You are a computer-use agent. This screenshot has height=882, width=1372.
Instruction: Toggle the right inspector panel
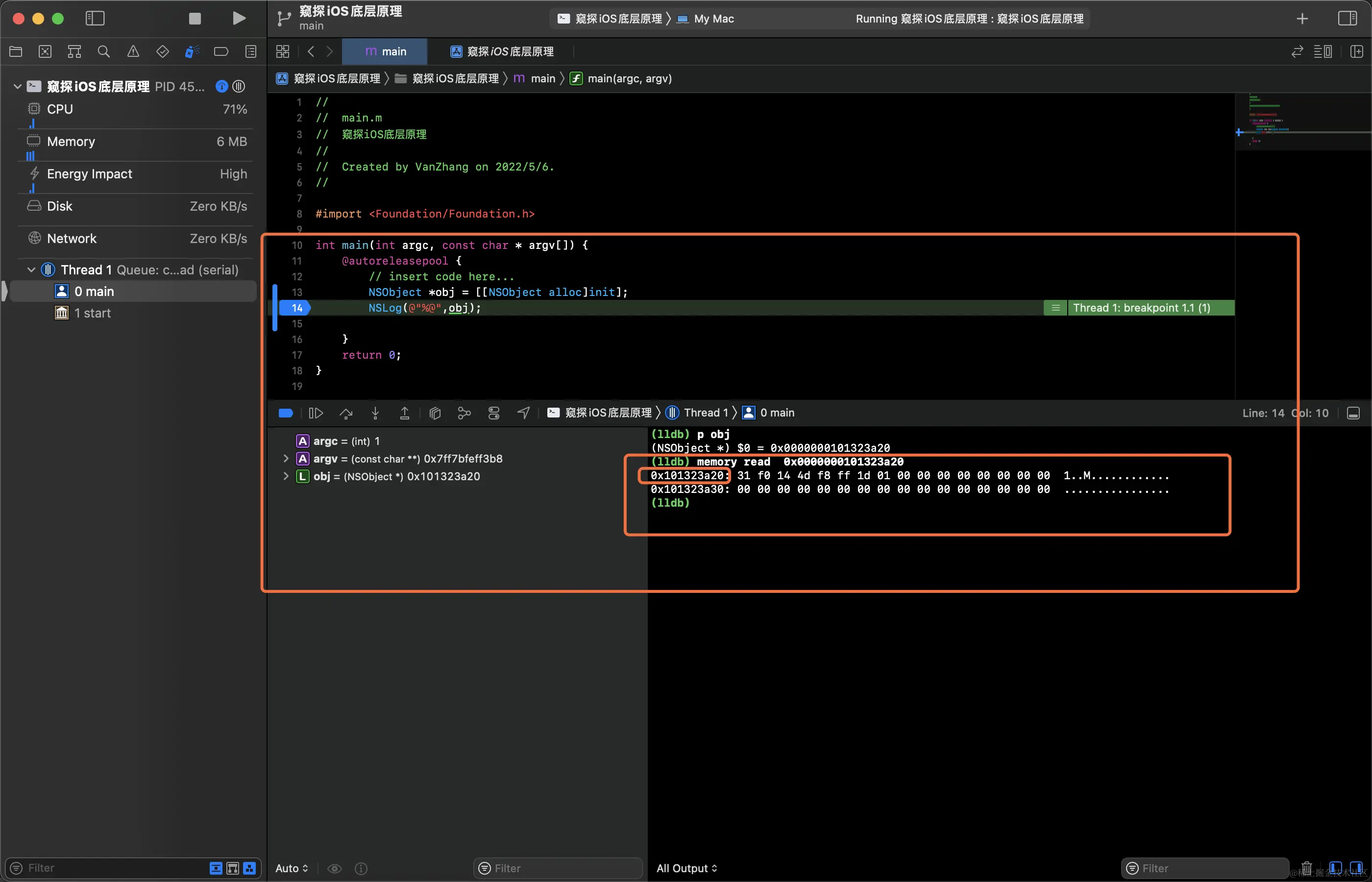[1347, 19]
